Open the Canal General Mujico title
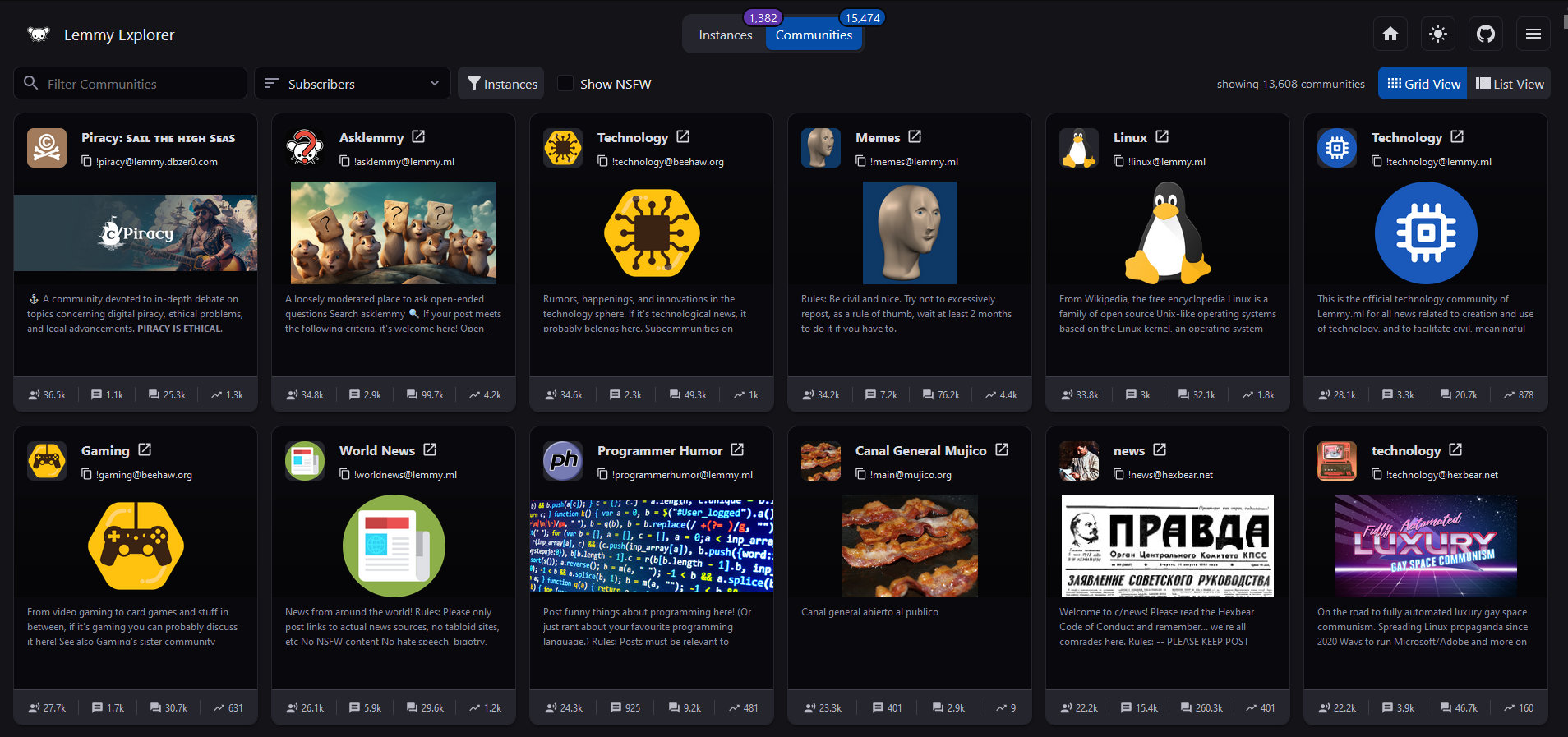The height and width of the screenshot is (737, 1568). tap(920, 450)
